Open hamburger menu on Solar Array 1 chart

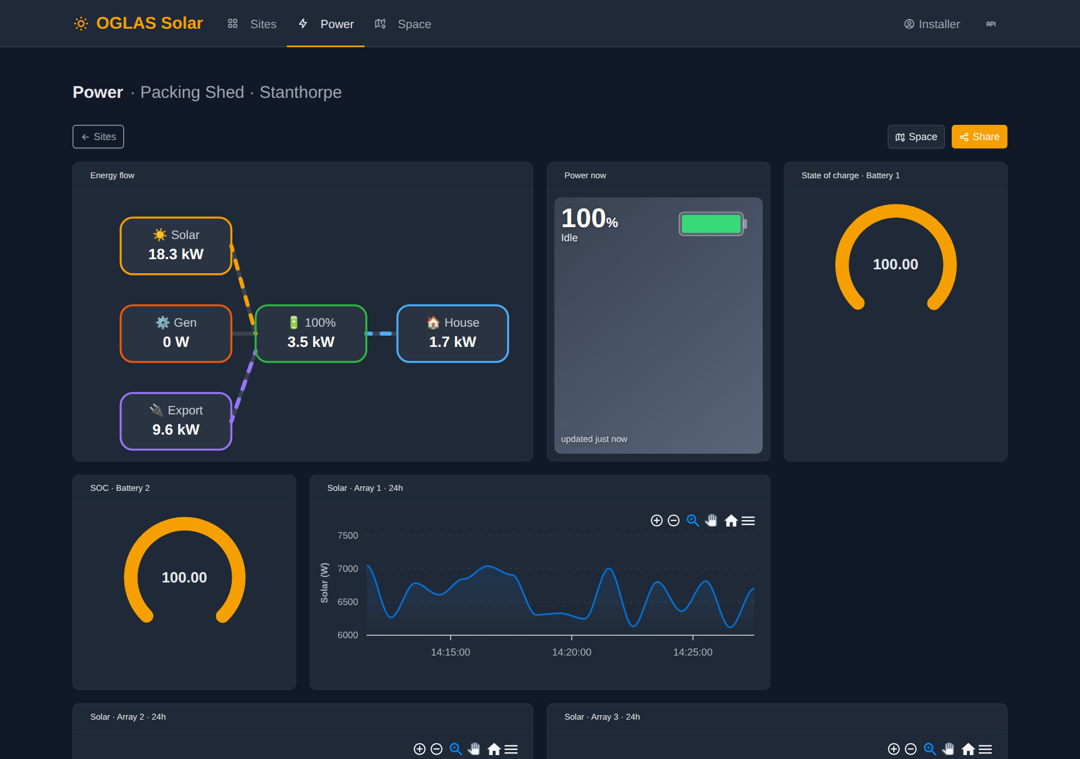click(x=748, y=521)
